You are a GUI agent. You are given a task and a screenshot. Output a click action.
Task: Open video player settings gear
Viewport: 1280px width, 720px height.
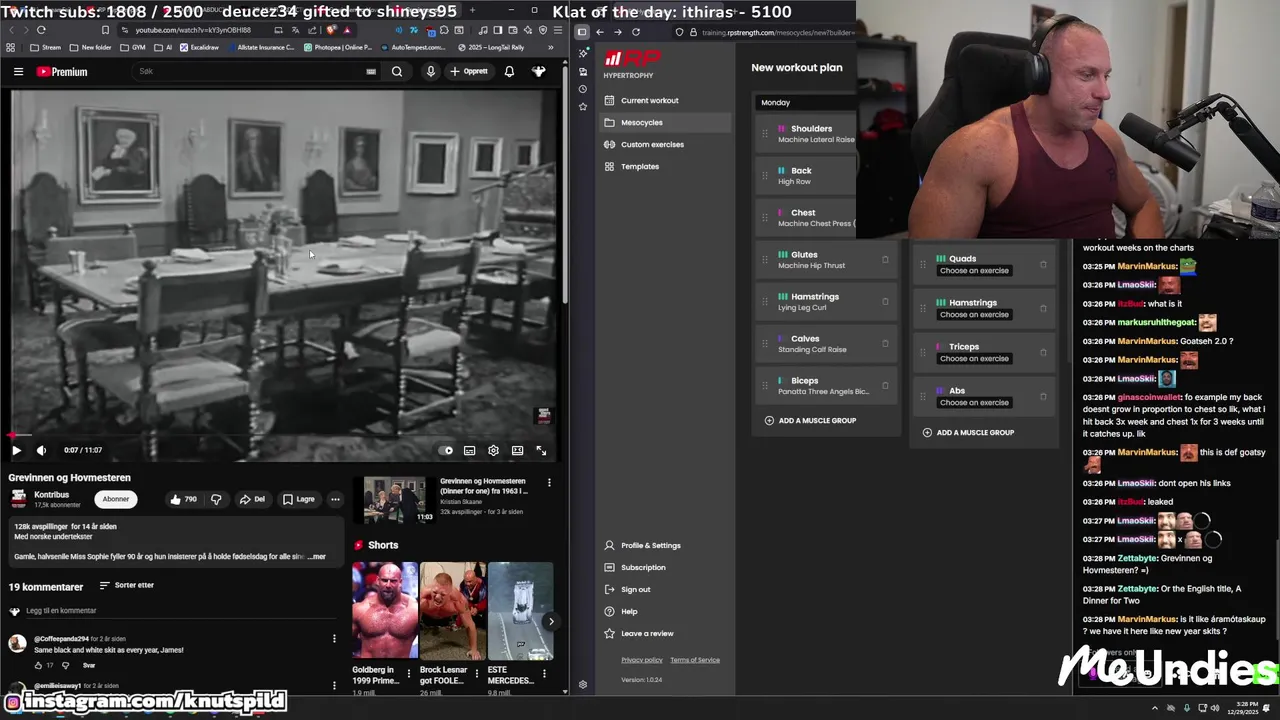[x=493, y=451]
